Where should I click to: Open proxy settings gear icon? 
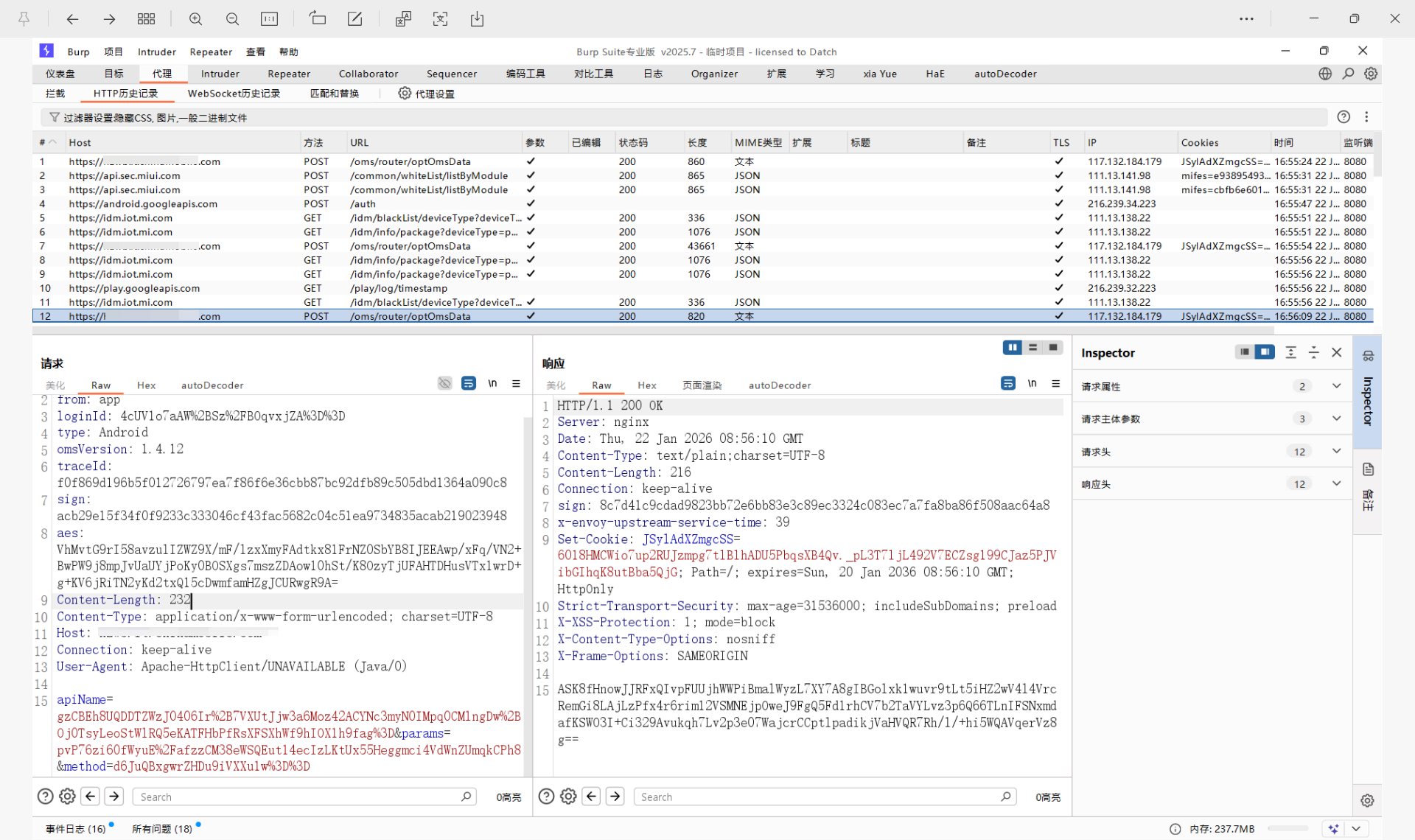click(405, 94)
